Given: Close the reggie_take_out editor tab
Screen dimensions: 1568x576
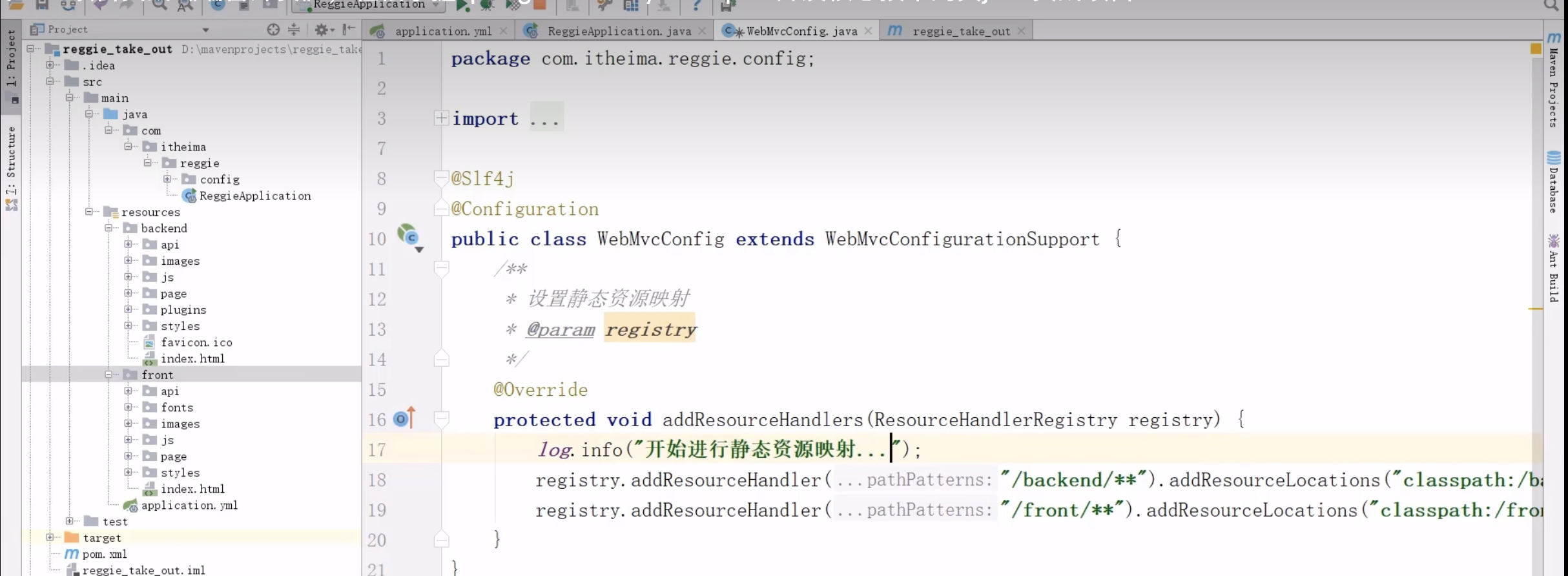Looking at the screenshot, I should [x=1021, y=31].
